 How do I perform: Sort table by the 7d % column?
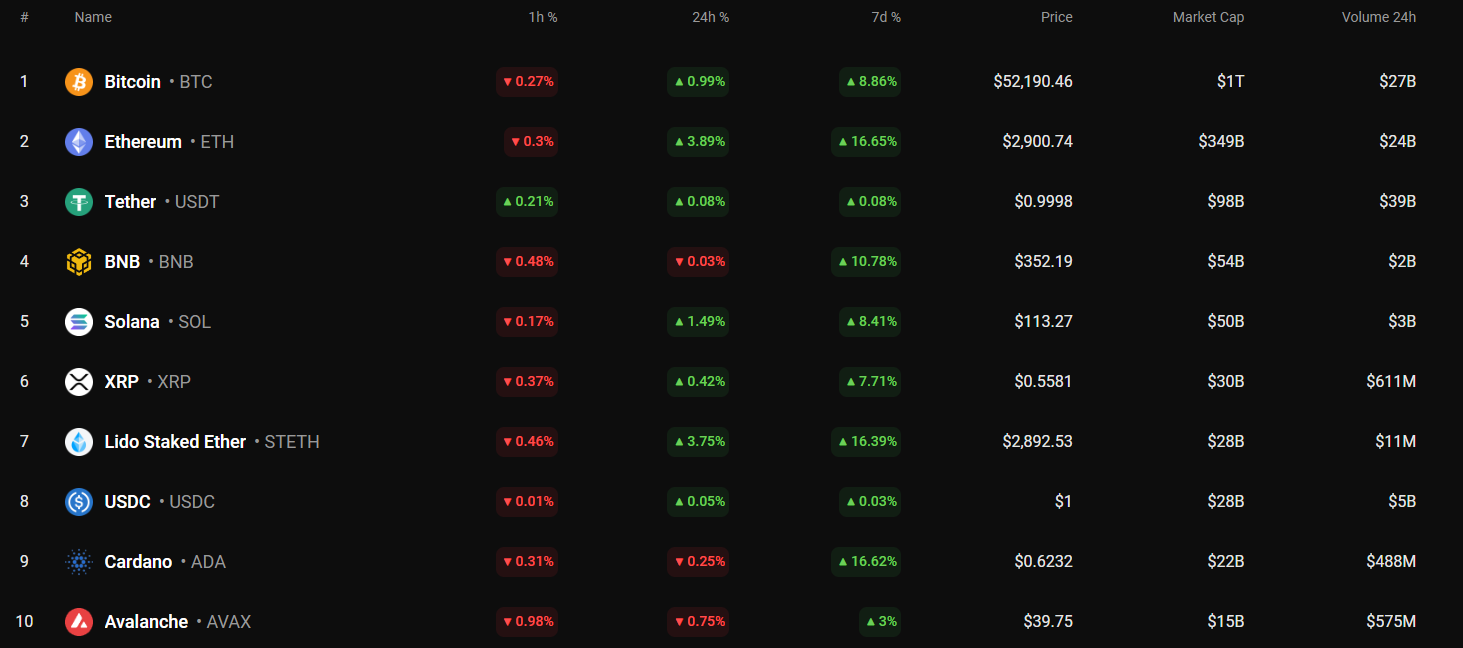pyautogui.click(x=884, y=17)
